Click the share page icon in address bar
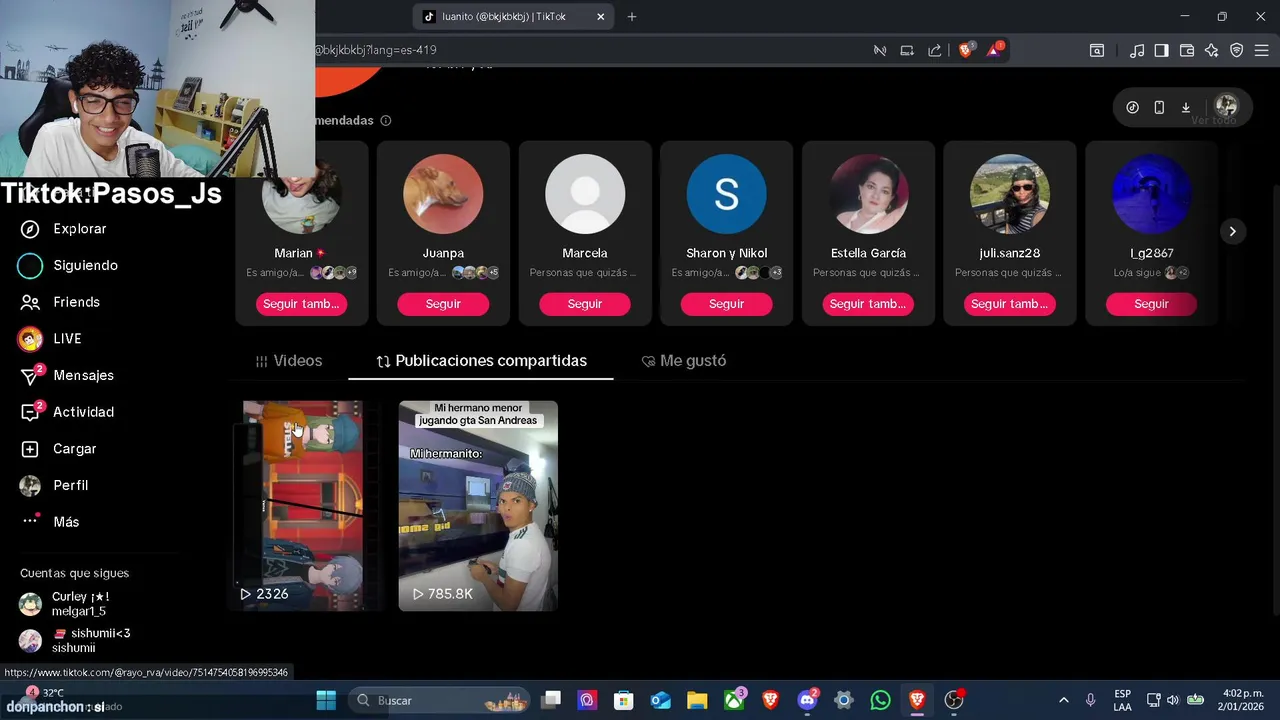 click(x=935, y=50)
